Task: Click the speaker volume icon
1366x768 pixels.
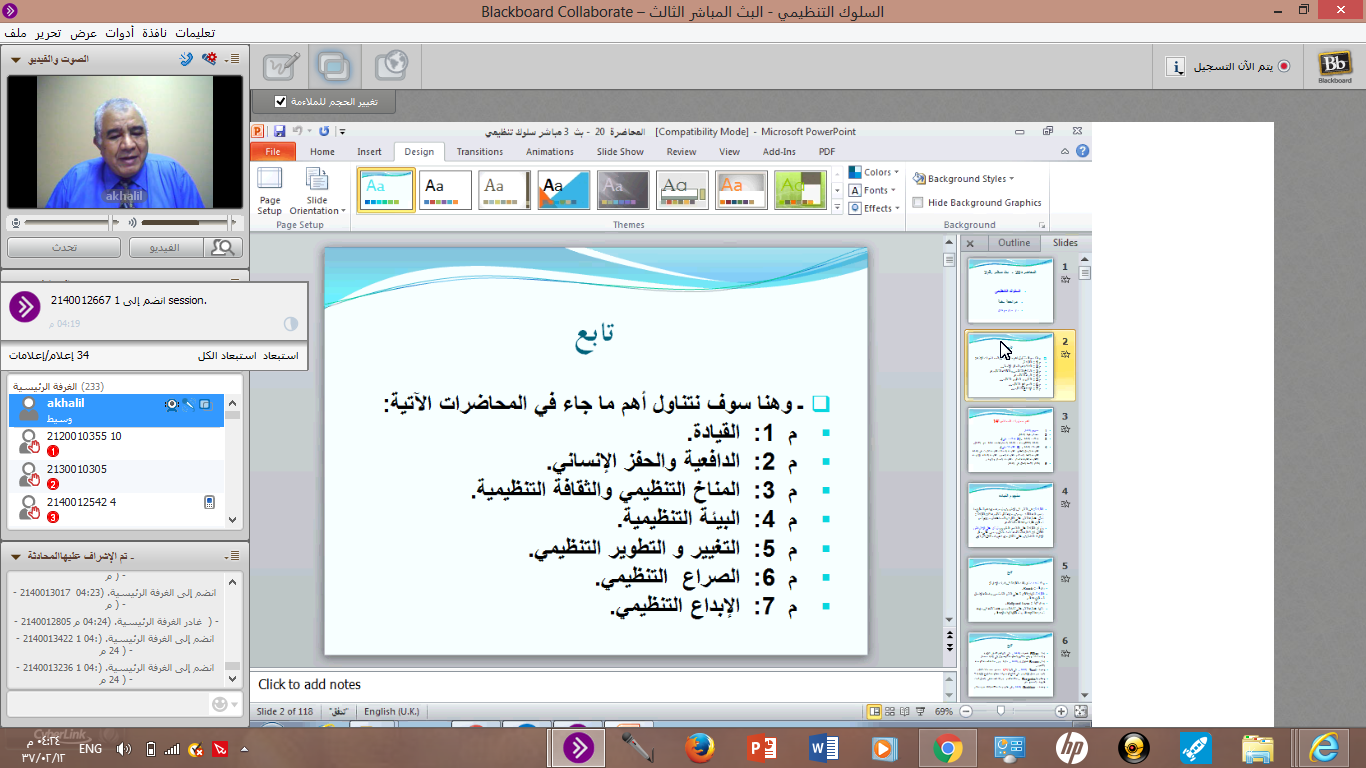Action: [130, 222]
